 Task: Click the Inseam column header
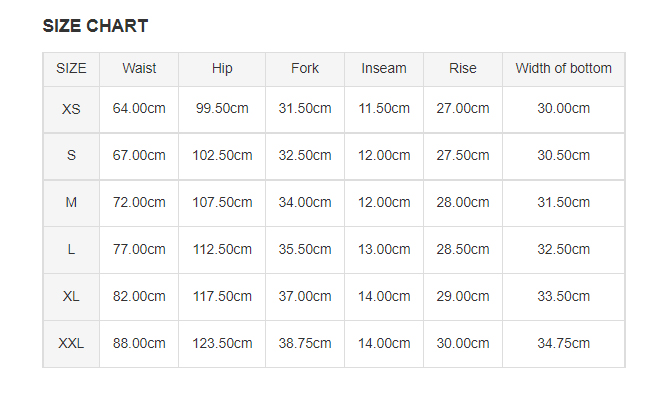coord(384,68)
